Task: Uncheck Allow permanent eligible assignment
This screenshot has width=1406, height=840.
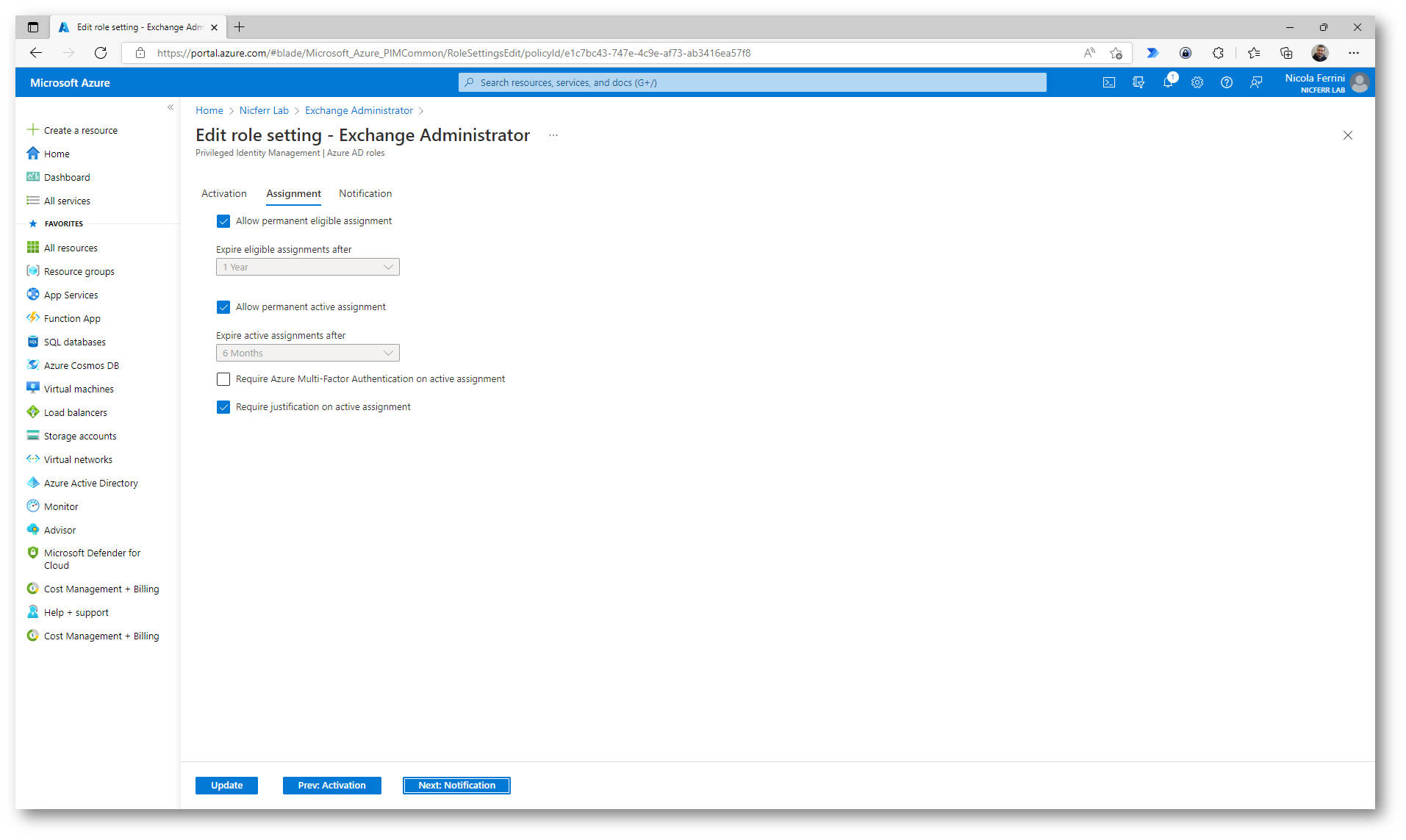Action: pyautogui.click(x=223, y=221)
